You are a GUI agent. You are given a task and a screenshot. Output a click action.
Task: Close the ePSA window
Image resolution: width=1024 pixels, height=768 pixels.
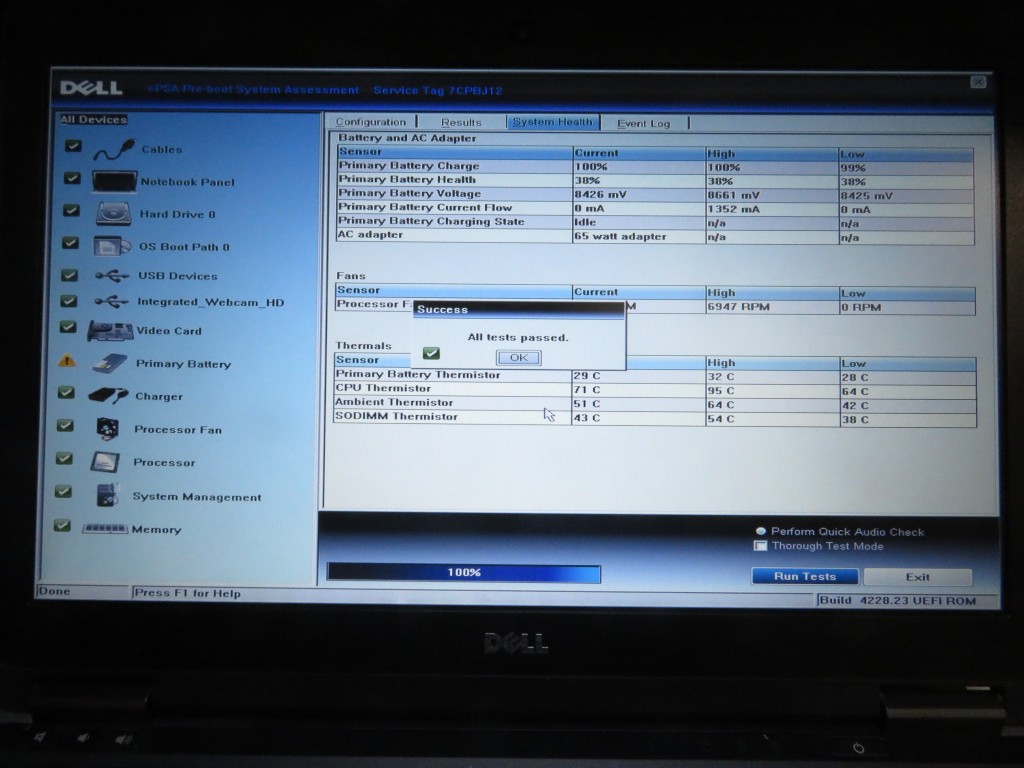[x=978, y=82]
